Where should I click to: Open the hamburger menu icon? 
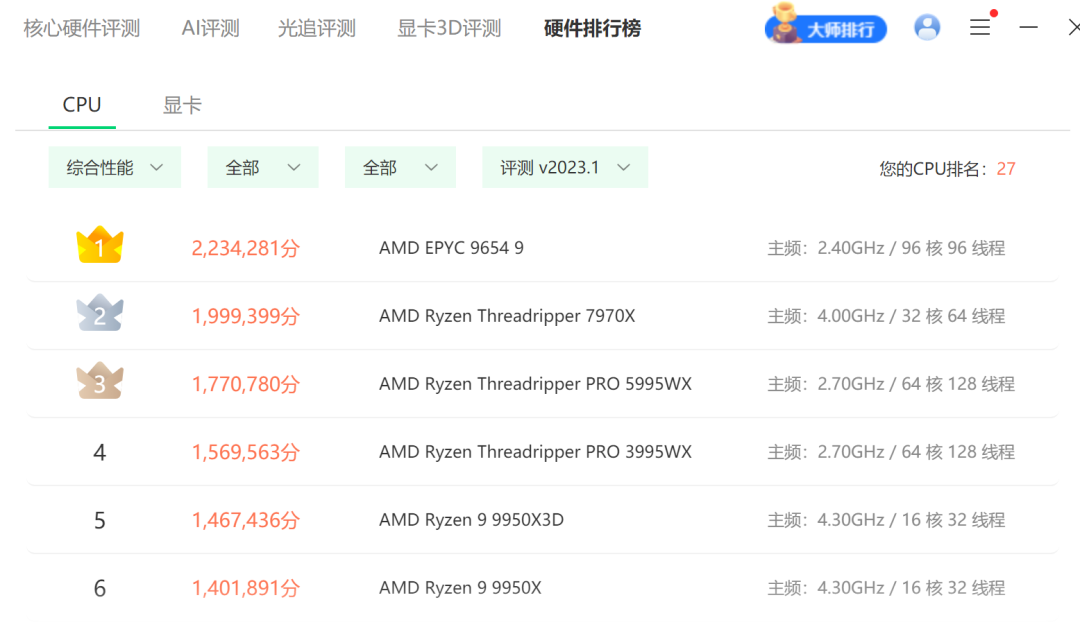coord(980,28)
